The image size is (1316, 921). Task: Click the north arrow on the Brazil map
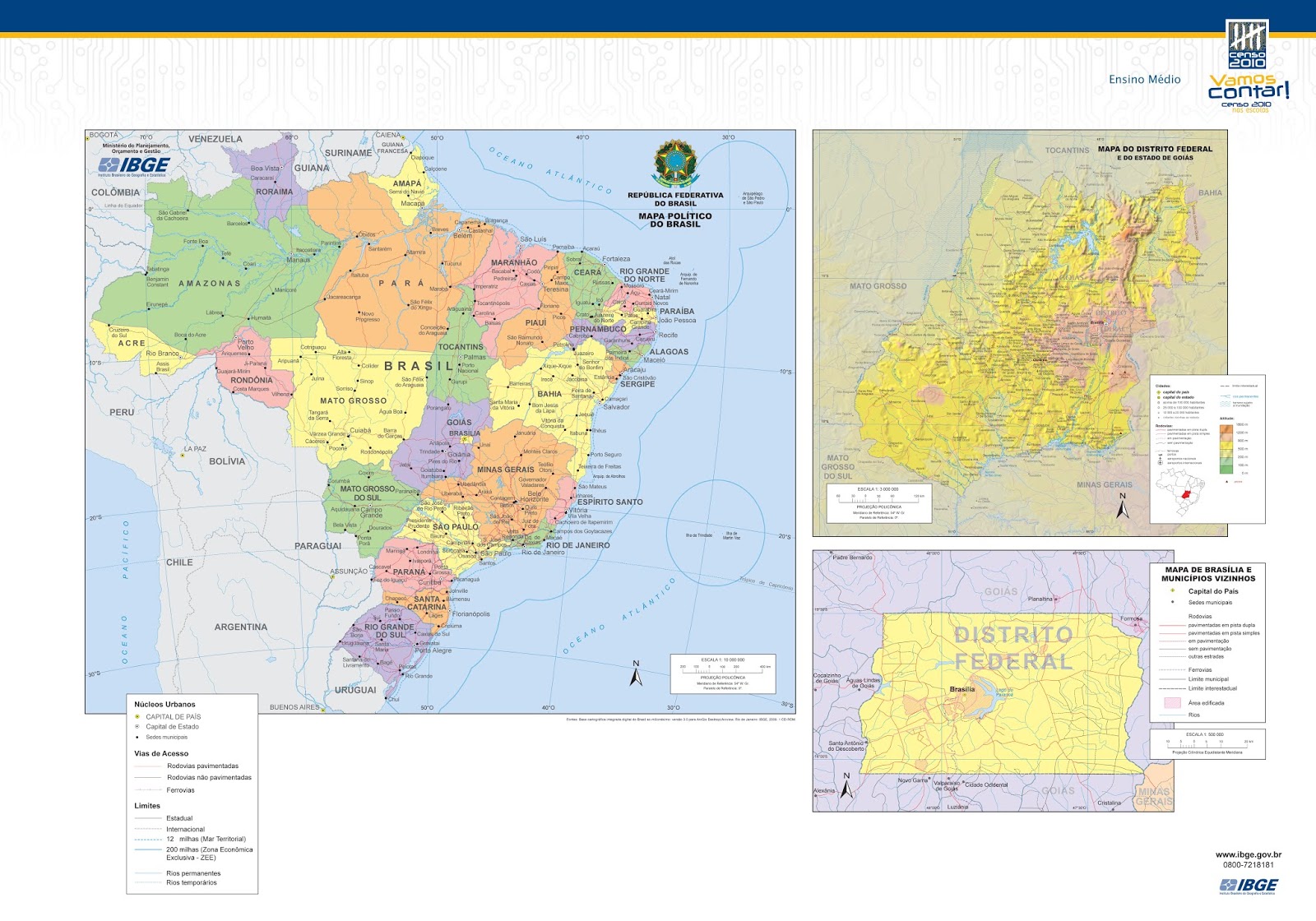pos(636,673)
